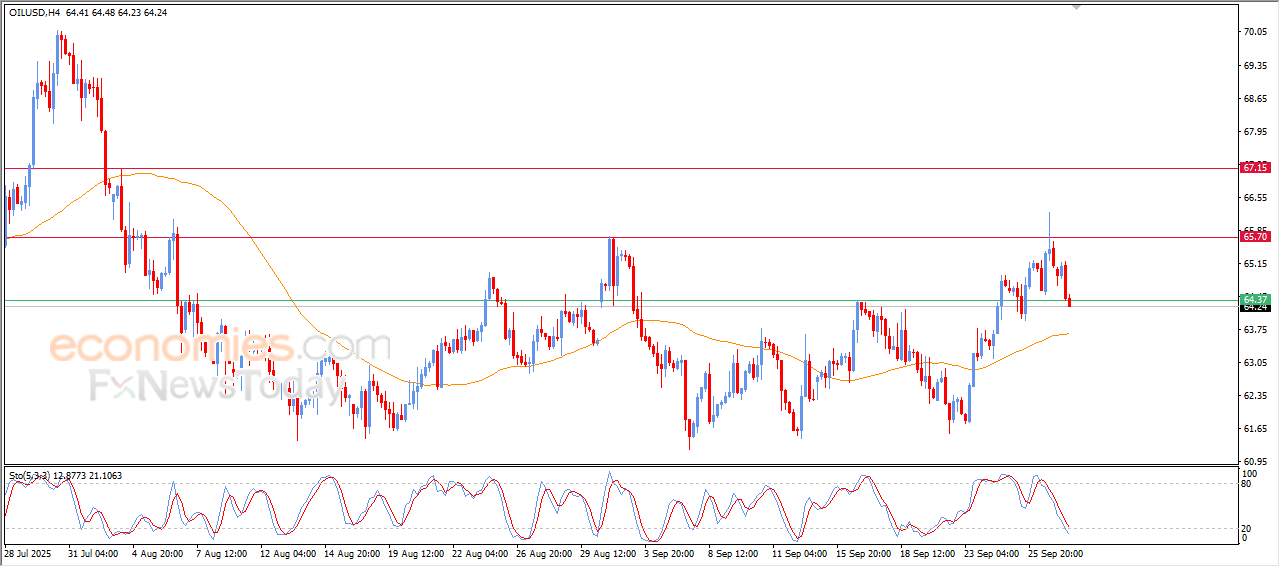Click the 70.05 price axis label
The height and width of the screenshot is (567, 1280).
[x=1255, y=32]
